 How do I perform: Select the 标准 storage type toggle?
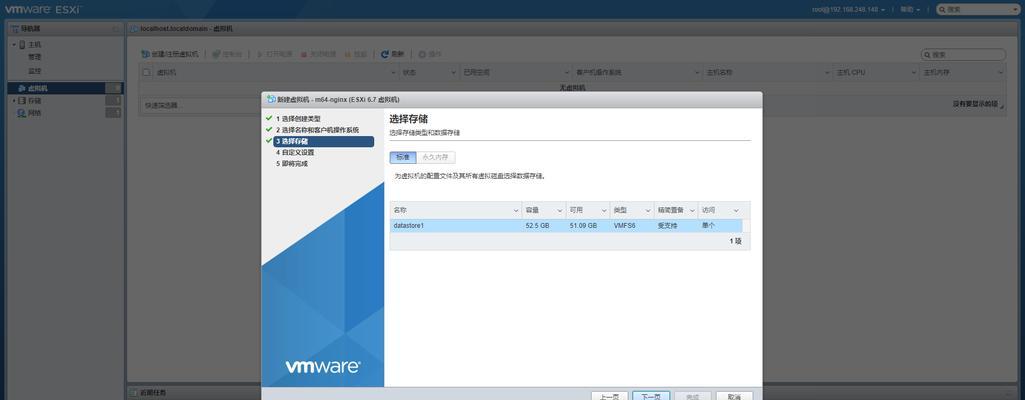click(403, 158)
